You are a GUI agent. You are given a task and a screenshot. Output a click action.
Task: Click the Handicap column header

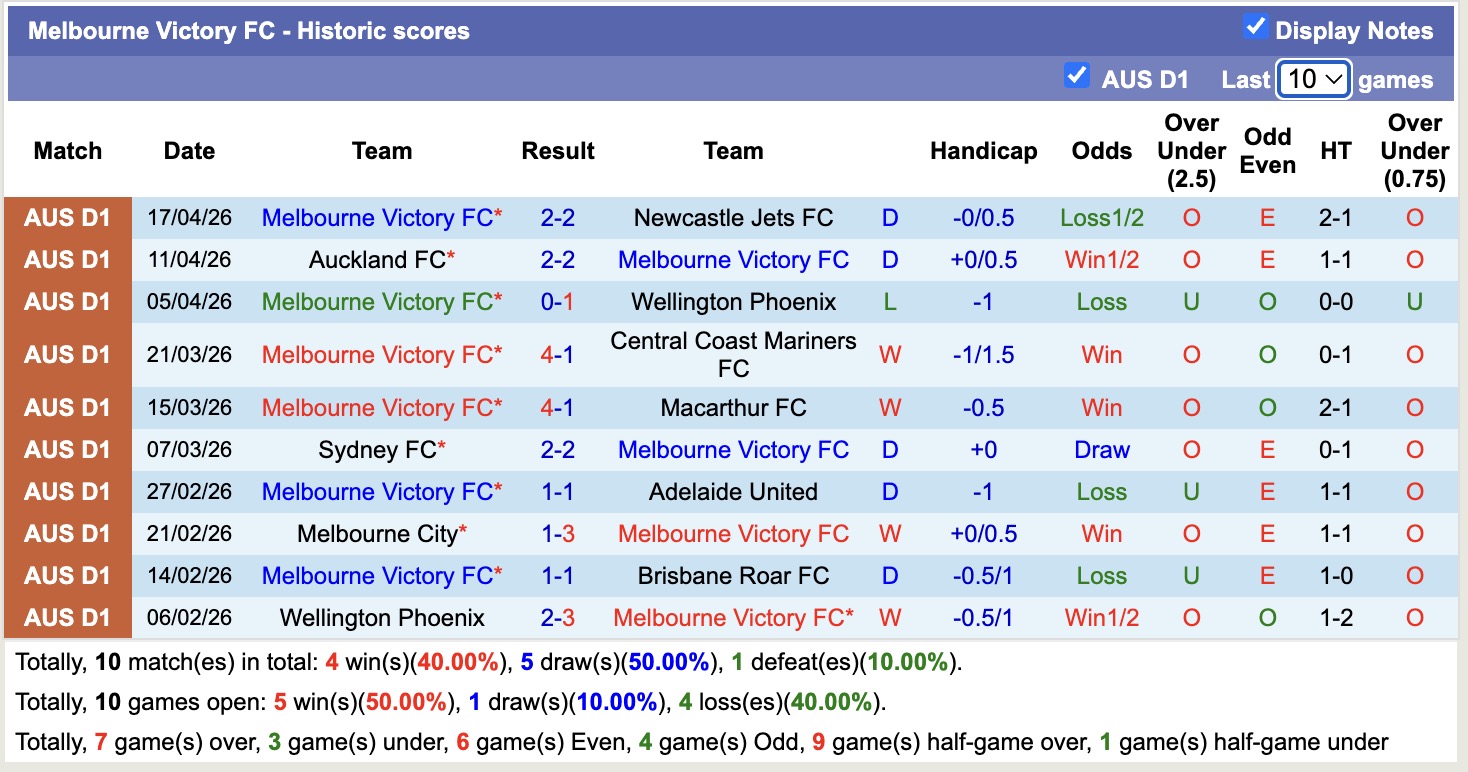(984, 151)
